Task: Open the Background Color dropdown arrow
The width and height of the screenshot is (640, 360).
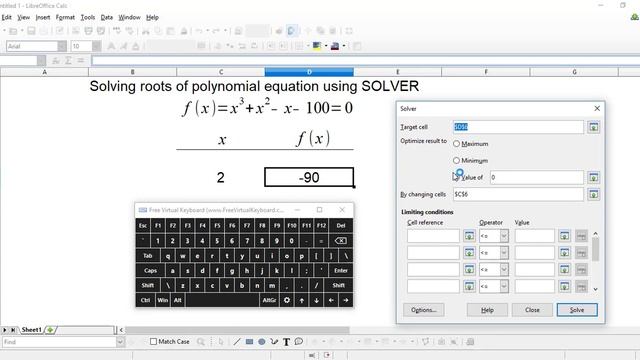Action: (x=326, y=46)
